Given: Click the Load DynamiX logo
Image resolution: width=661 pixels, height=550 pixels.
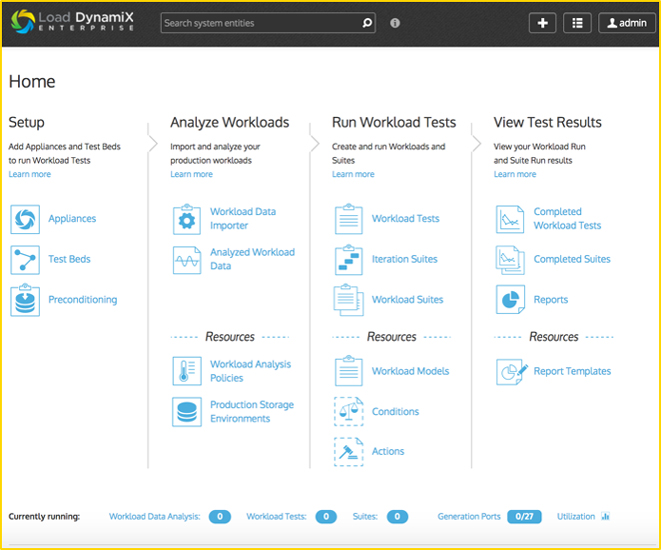Looking at the screenshot, I should (73, 21).
